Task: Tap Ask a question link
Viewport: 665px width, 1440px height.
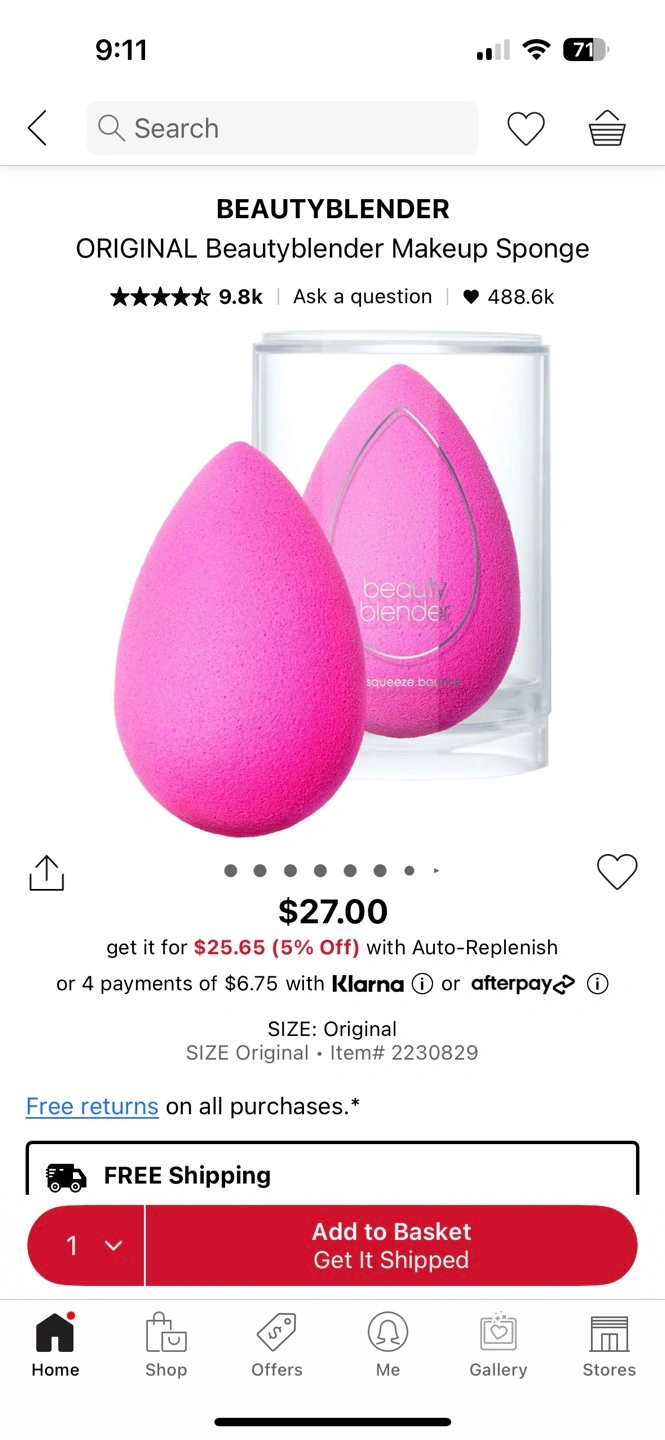Action: pos(362,296)
